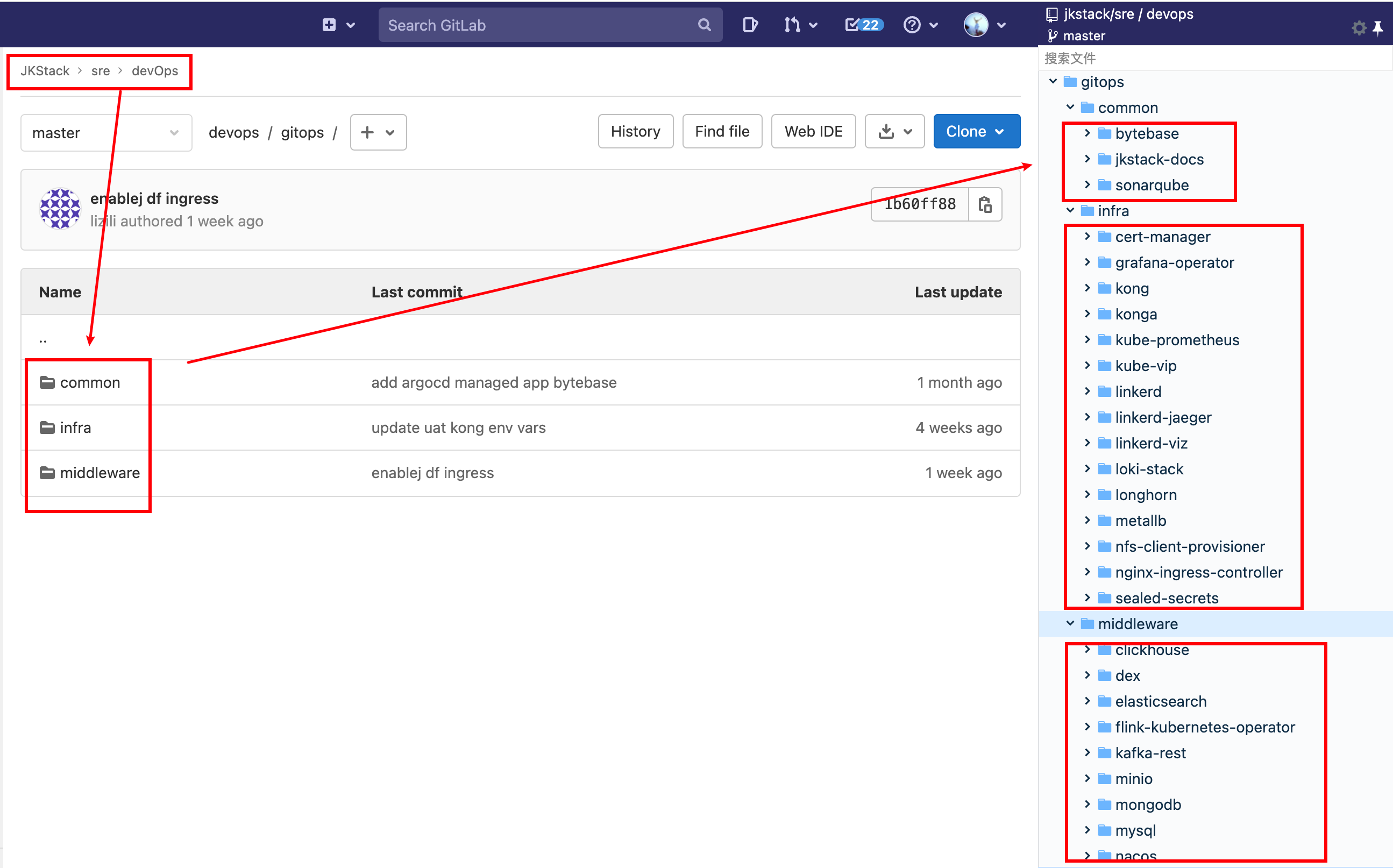
Task: Select sealed-secrets in the file tree
Action: pos(1166,597)
